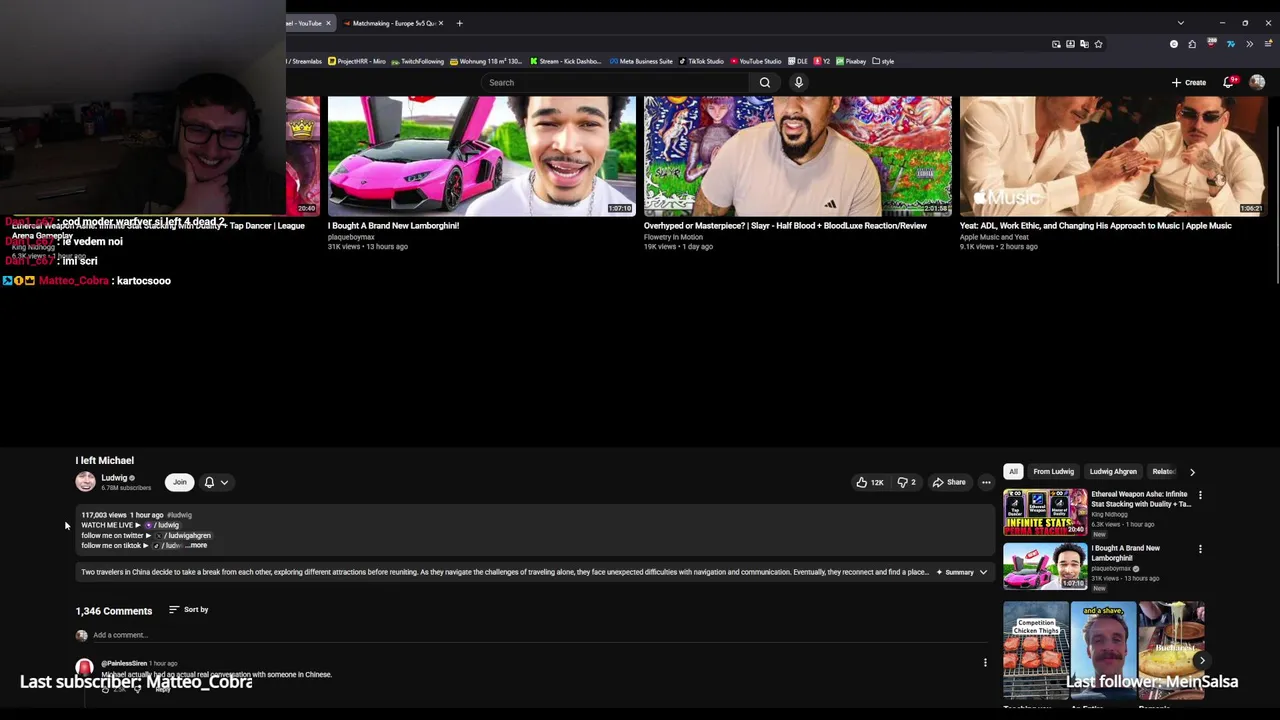Open the Sort by comments dropdown
The height and width of the screenshot is (720, 1280).
(x=189, y=610)
